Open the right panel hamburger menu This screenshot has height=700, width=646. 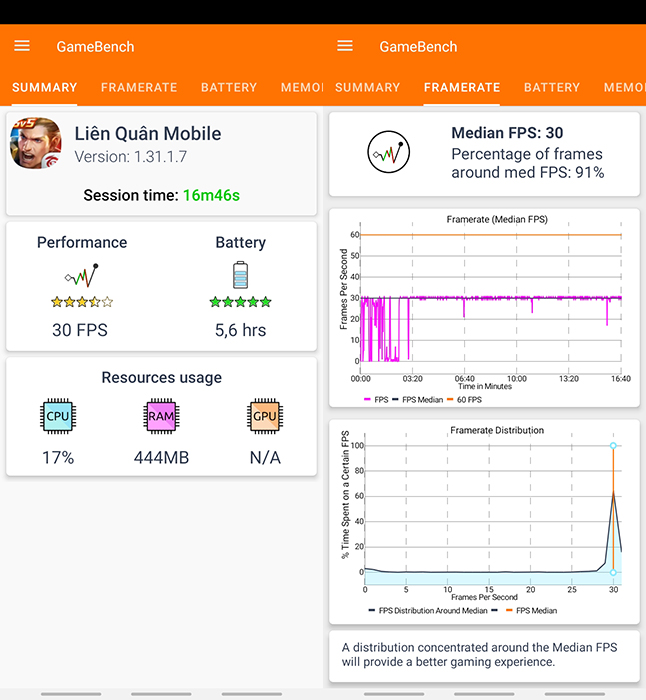345,46
